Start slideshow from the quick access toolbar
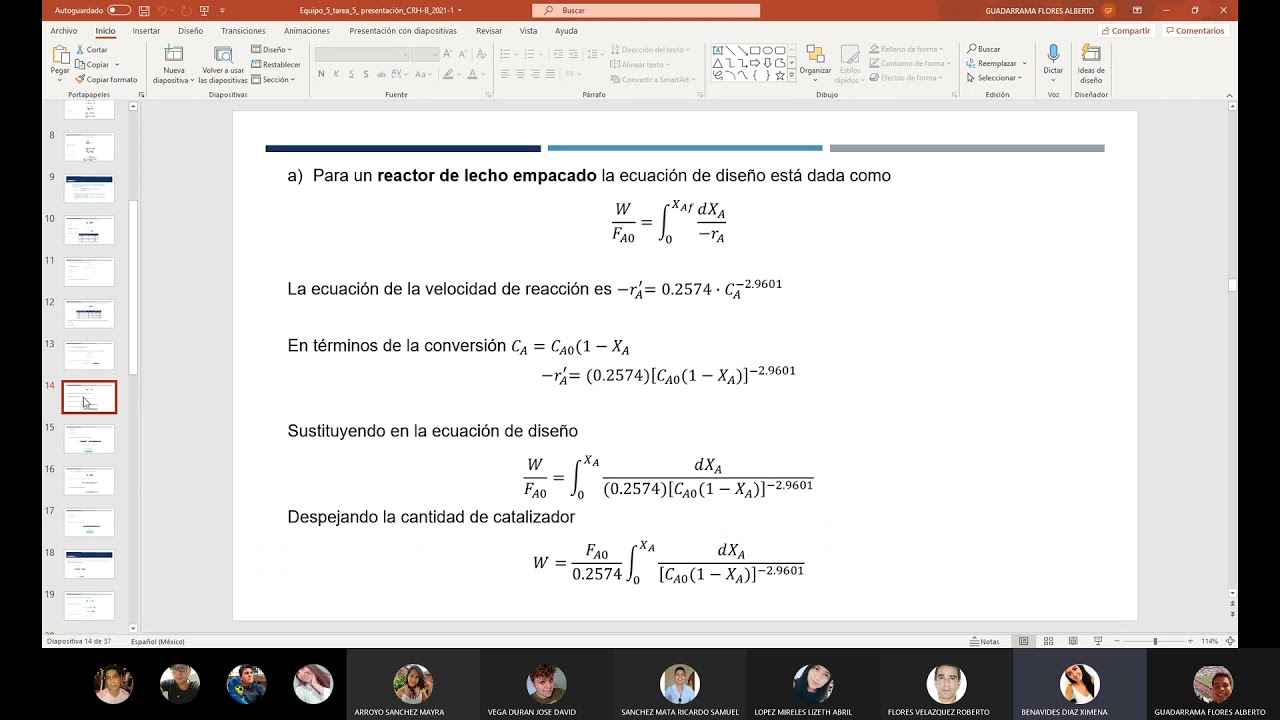 [x=204, y=10]
